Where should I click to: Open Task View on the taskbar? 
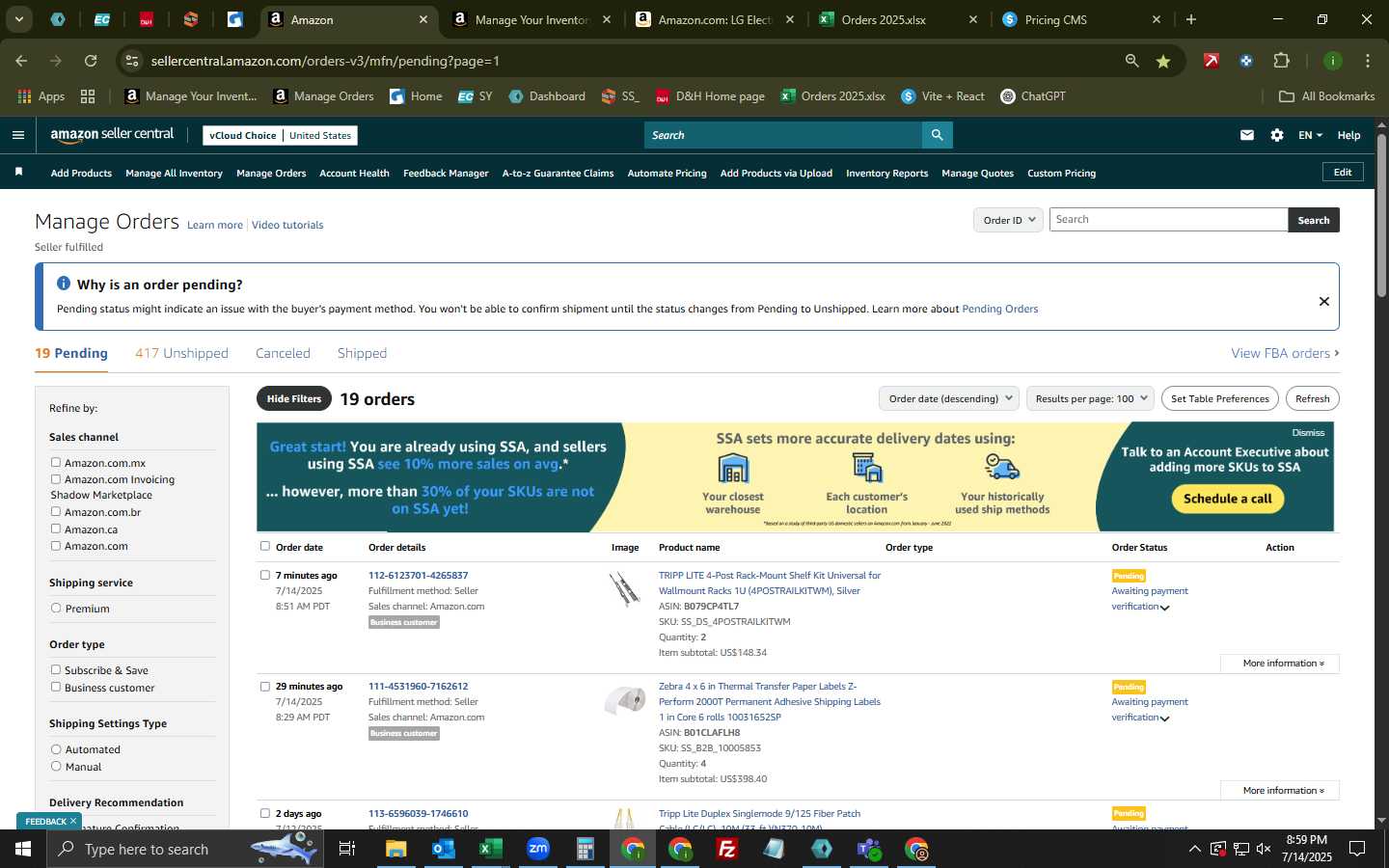pos(347,849)
